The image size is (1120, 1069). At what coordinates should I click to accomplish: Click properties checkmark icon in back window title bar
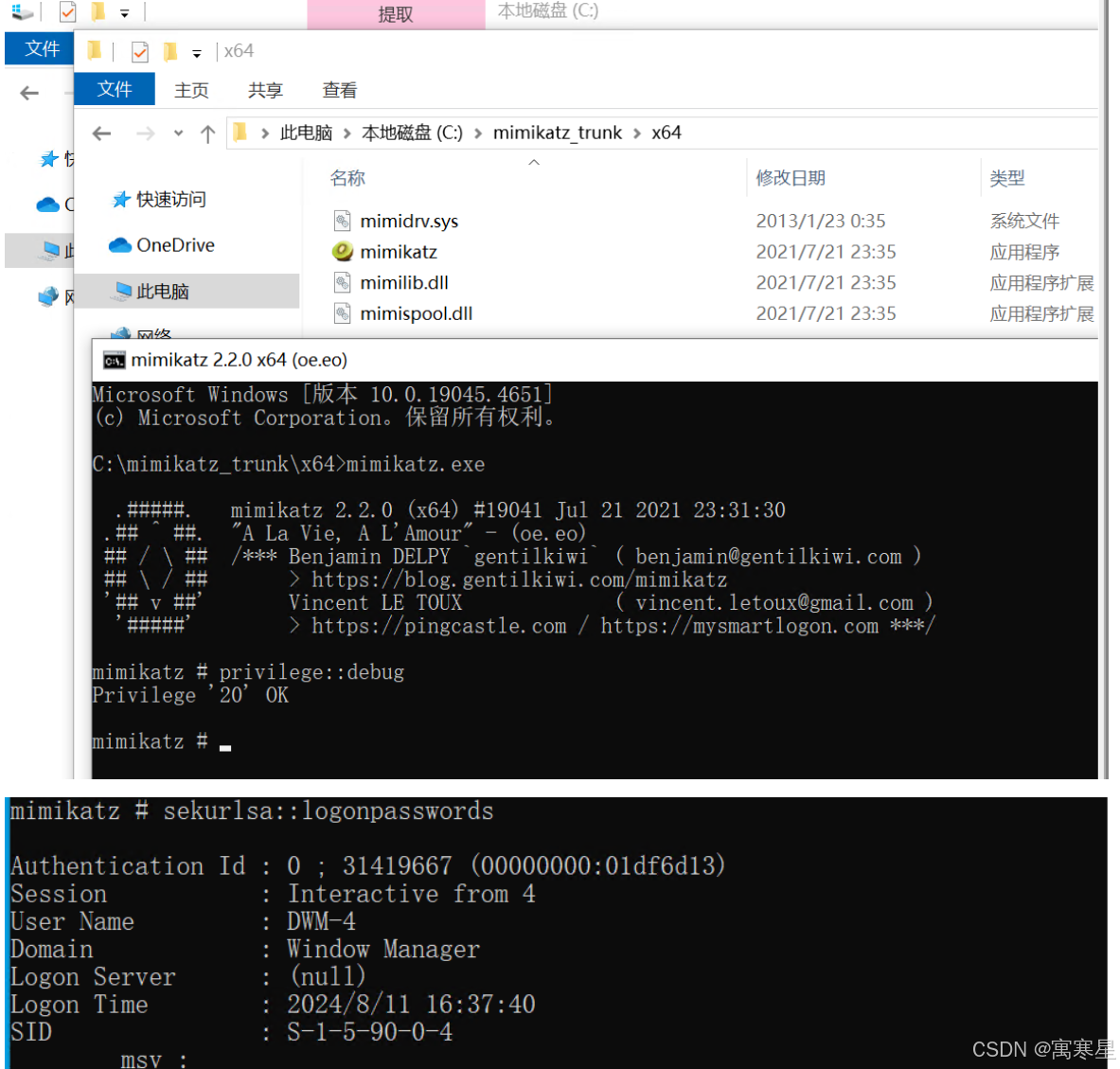point(67,11)
